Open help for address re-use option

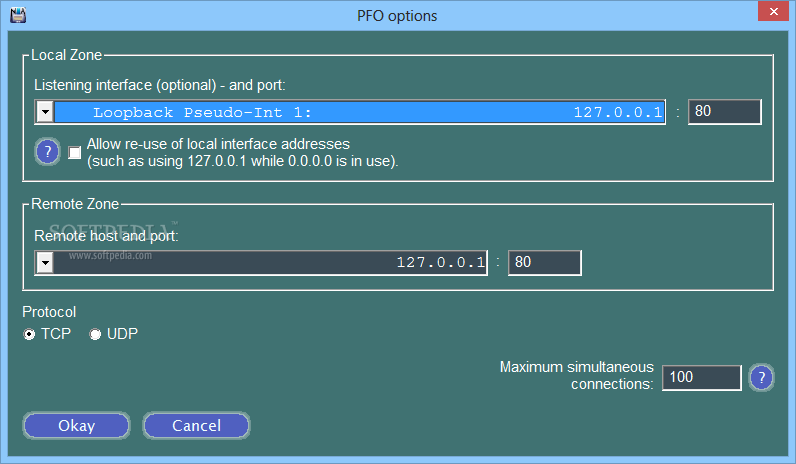pyautogui.click(x=47, y=152)
